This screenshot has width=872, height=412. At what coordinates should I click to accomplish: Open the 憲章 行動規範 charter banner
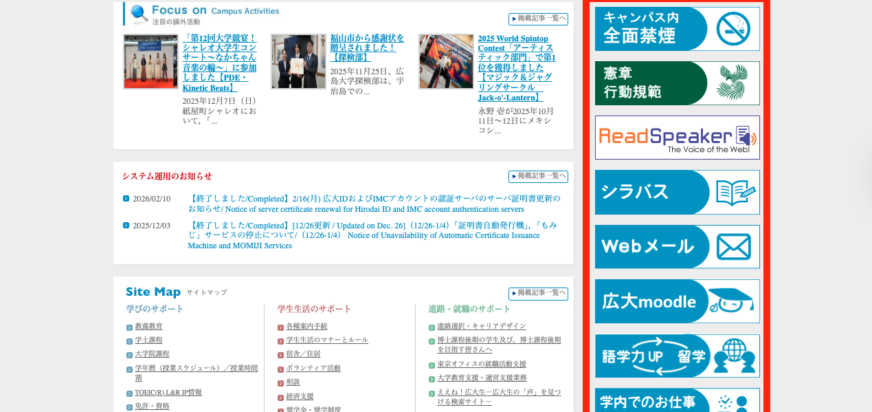pos(677,83)
